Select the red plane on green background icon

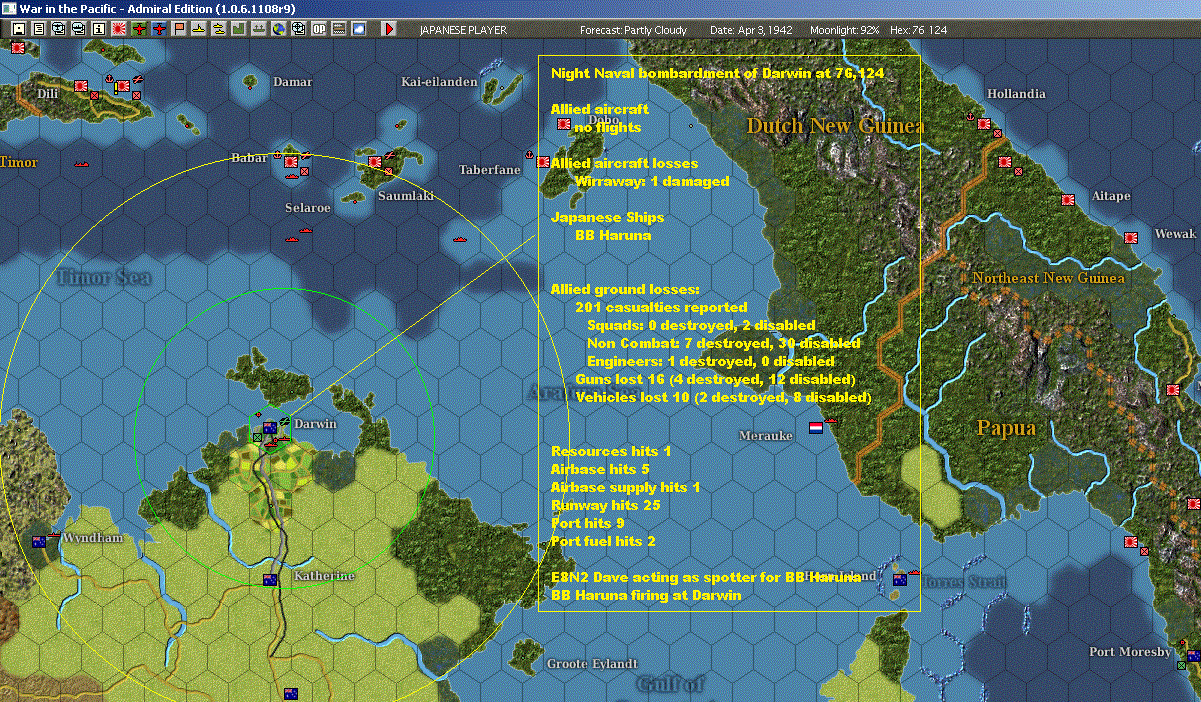[138, 29]
